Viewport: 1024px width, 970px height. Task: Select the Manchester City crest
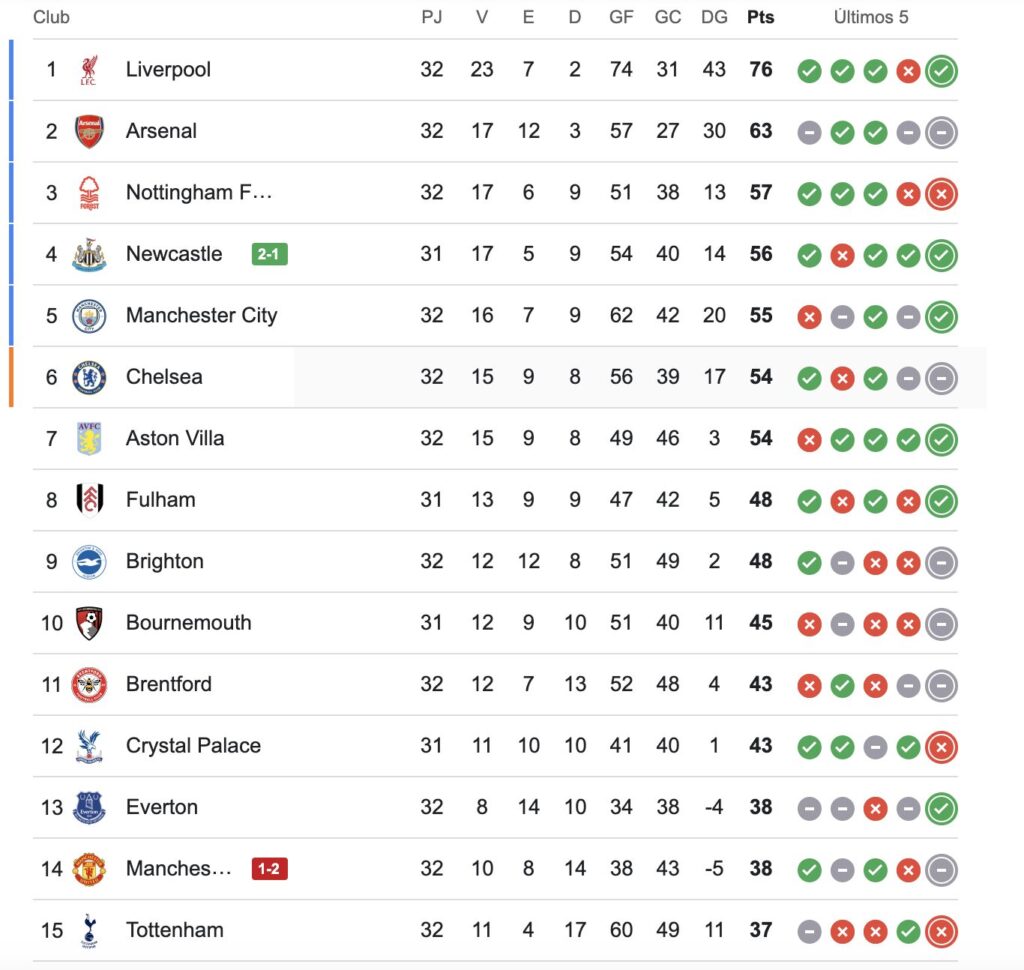point(89,315)
